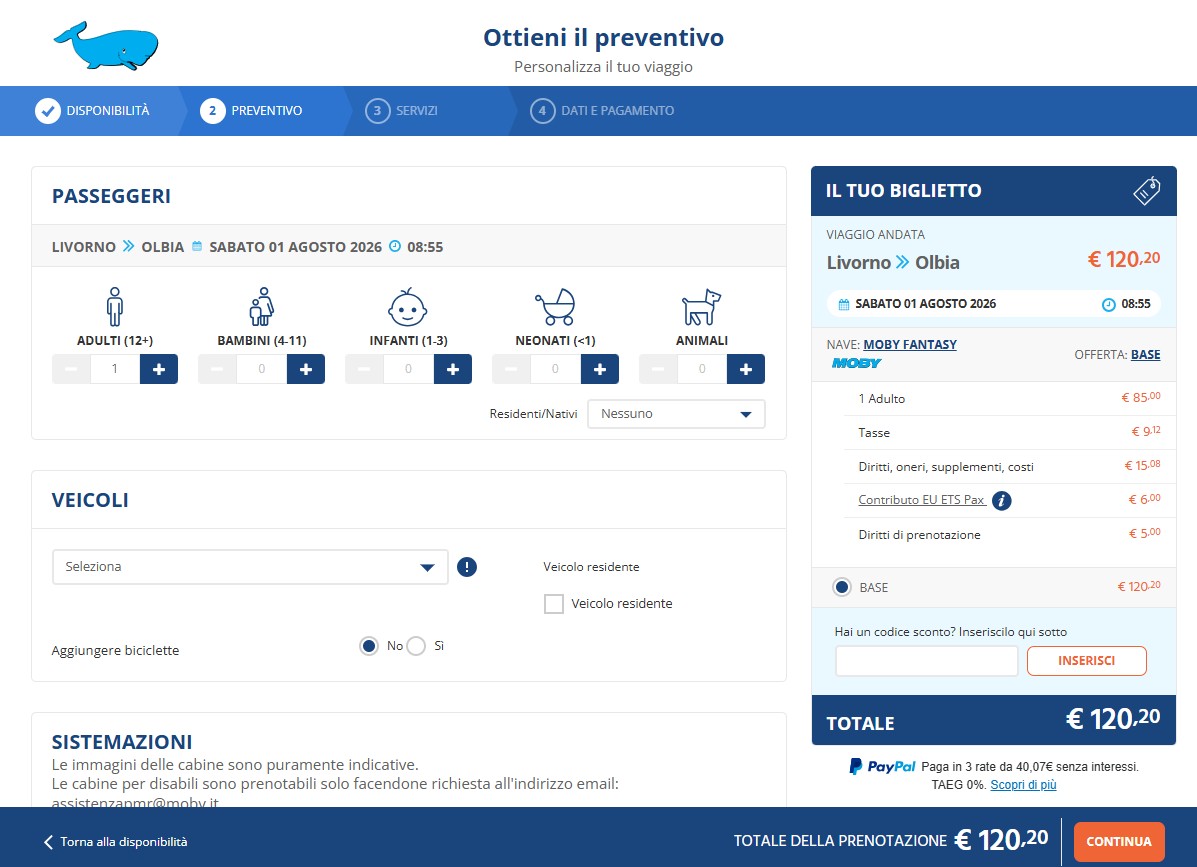Click the PayPal logo
Viewport: 1197px width, 867px height.
pos(882,766)
